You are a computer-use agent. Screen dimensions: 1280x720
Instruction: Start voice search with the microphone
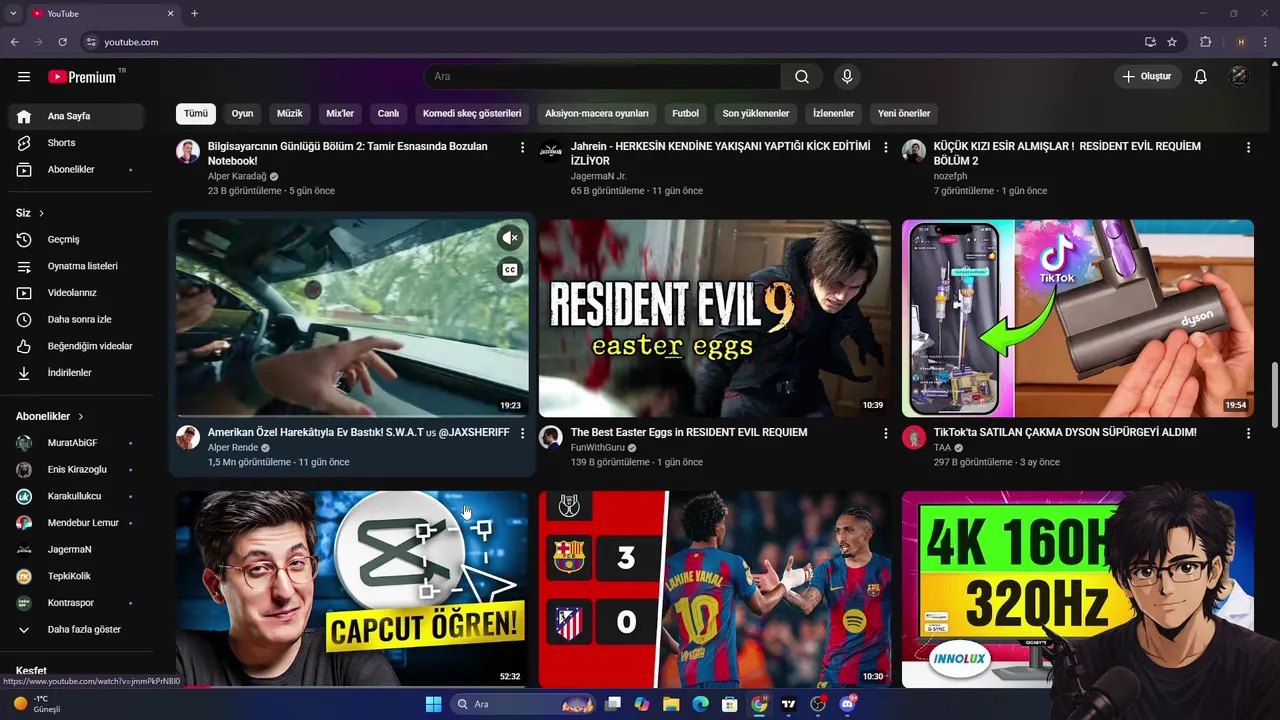(847, 77)
